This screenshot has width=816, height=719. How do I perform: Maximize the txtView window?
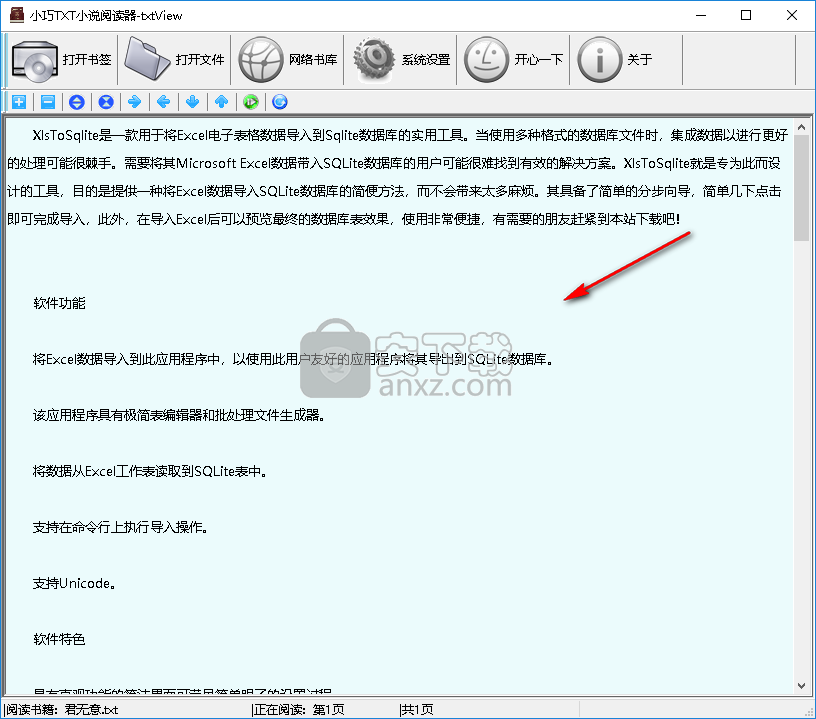[x=746, y=15]
